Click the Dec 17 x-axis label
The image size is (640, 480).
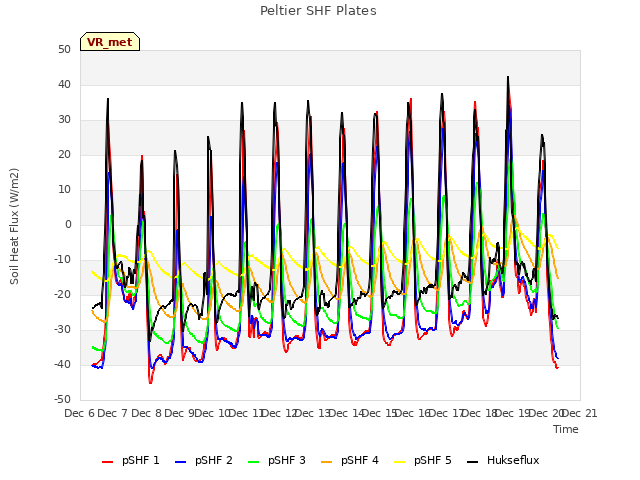(446, 413)
